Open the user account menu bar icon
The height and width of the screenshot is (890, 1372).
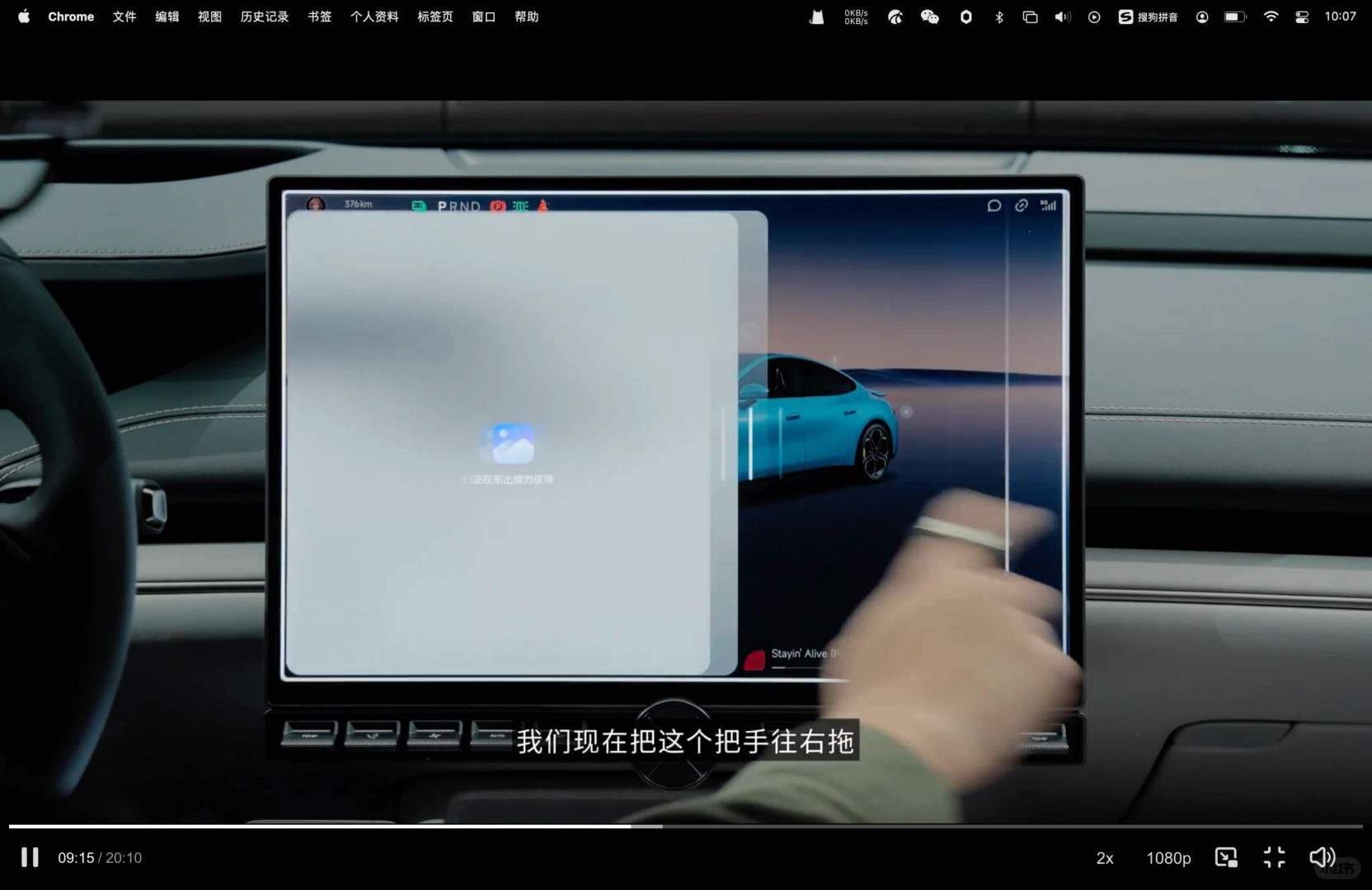tap(1202, 16)
